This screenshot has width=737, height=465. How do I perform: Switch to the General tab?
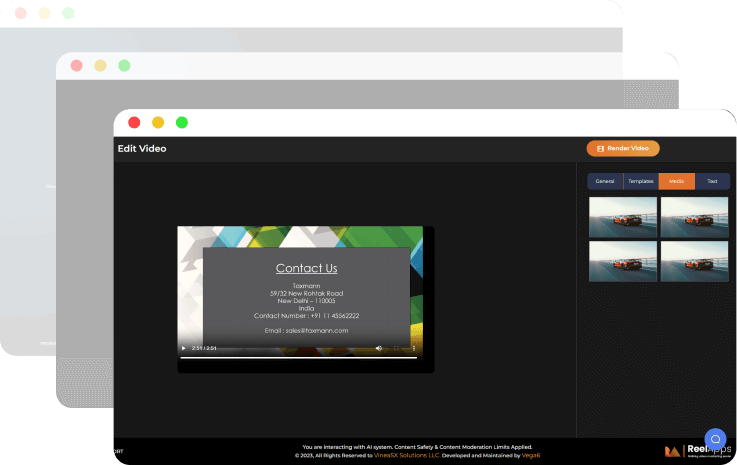[x=605, y=181]
